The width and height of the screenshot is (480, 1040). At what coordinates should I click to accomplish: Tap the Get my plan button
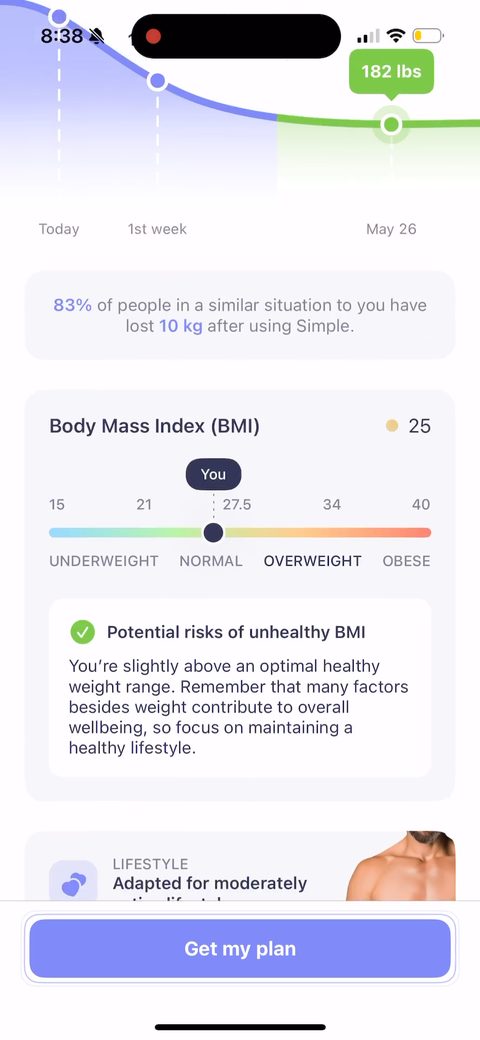(240, 948)
